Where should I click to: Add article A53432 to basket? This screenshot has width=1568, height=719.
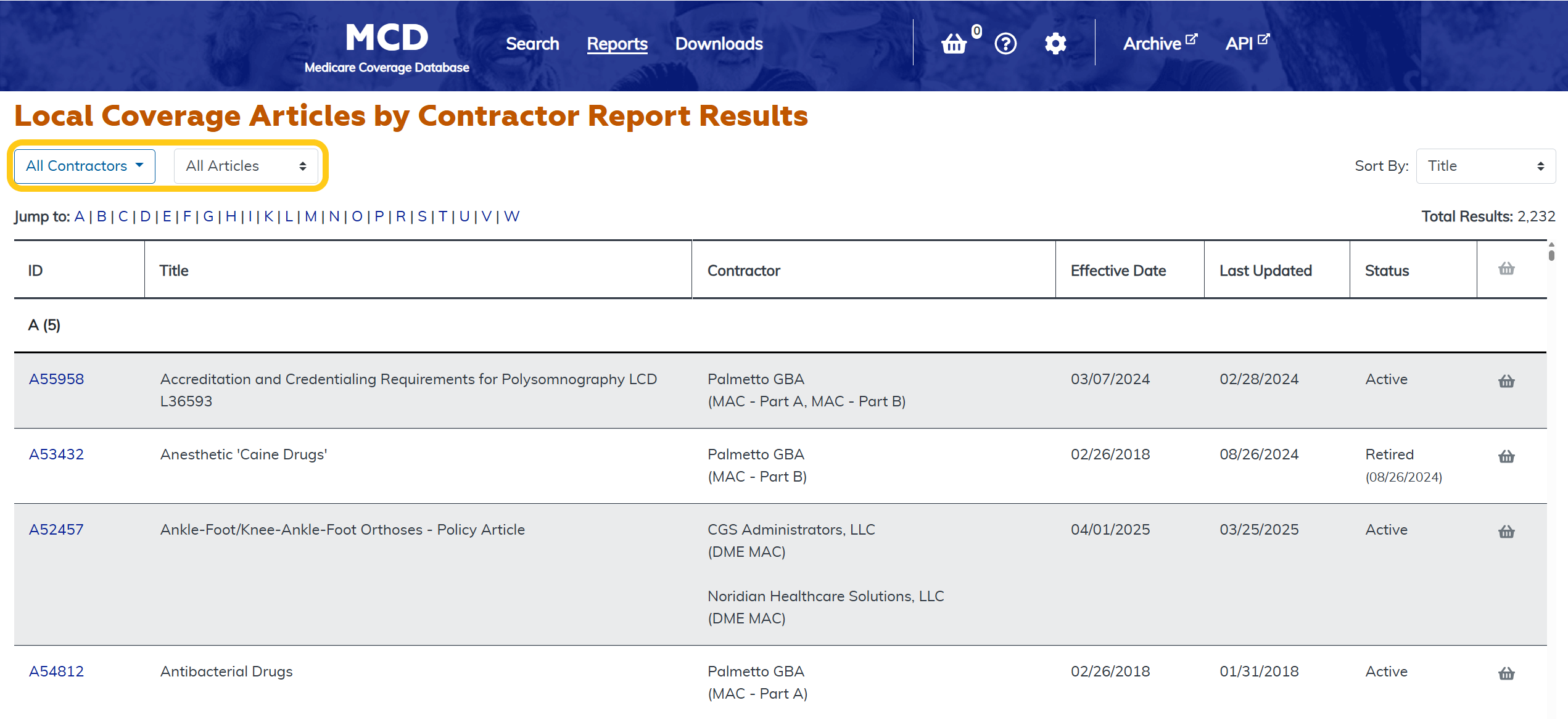tap(1506, 456)
